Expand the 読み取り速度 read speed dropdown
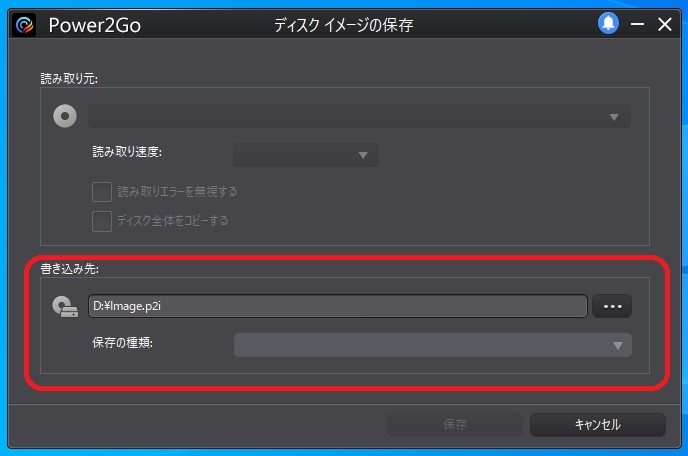Image resolution: width=688 pixels, height=456 pixels. click(306, 154)
